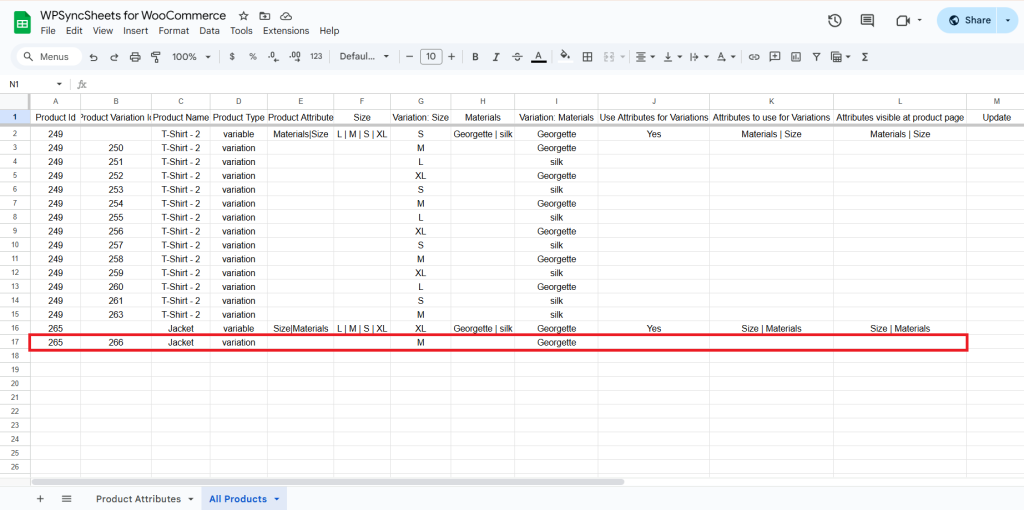1024x510 pixels.
Task: Open the Extensions menu
Action: pyautogui.click(x=286, y=31)
